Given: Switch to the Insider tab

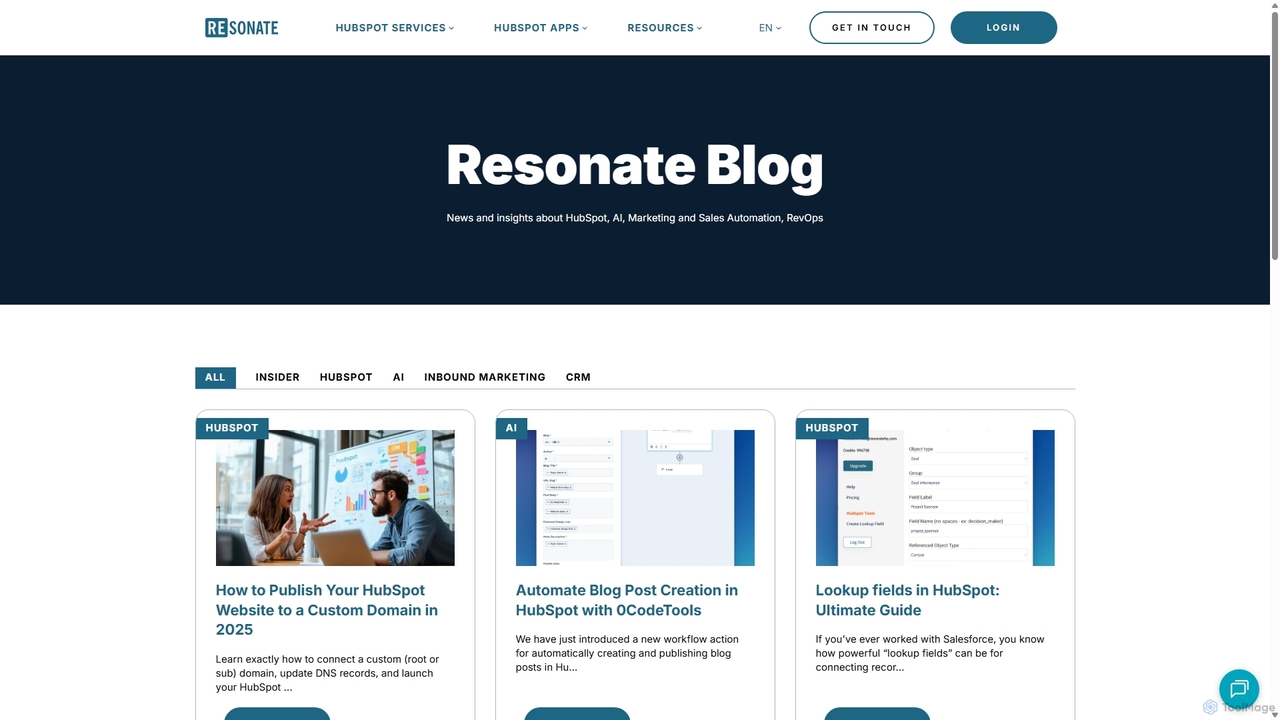Looking at the screenshot, I should pos(277,377).
